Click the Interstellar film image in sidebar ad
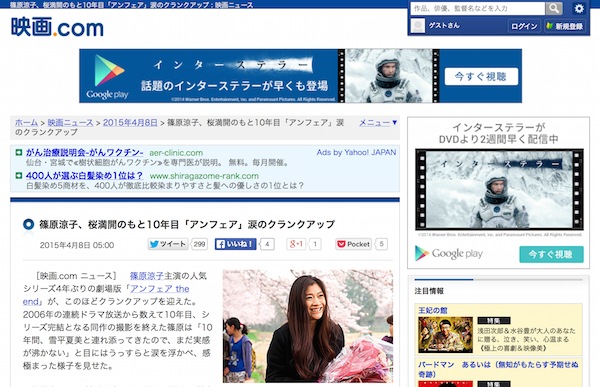 pos(499,189)
